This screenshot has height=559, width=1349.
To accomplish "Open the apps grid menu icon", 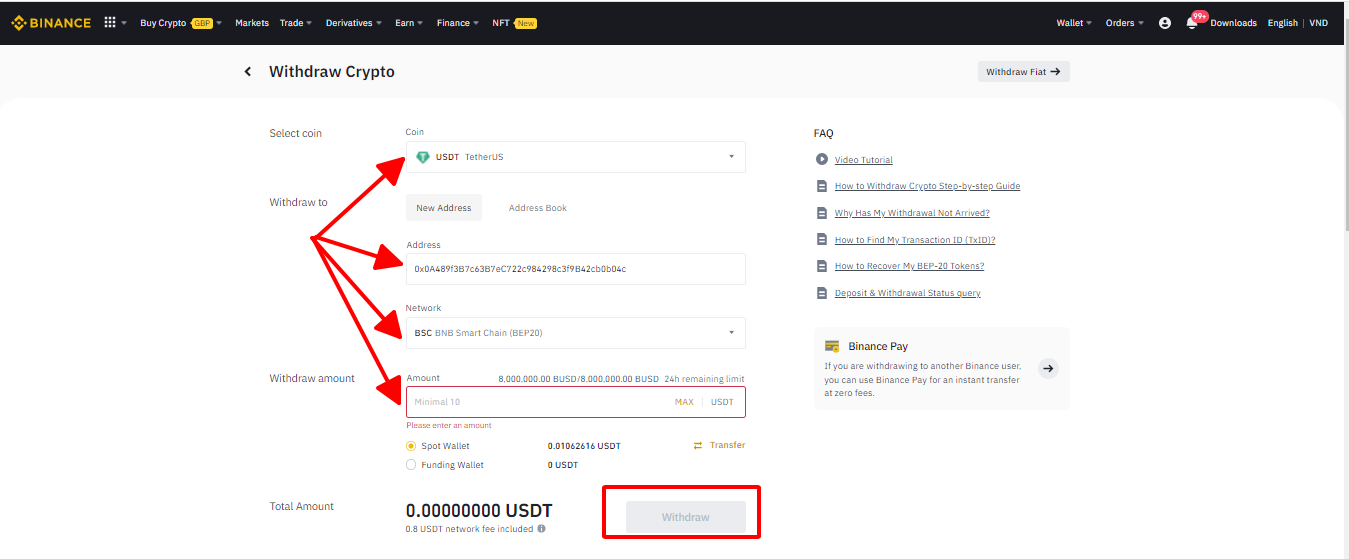I will coord(110,22).
